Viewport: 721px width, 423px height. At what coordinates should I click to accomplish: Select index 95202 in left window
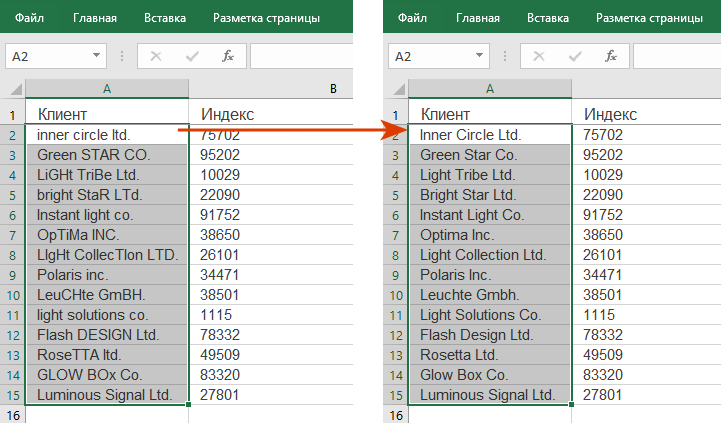click(x=270, y=155)
